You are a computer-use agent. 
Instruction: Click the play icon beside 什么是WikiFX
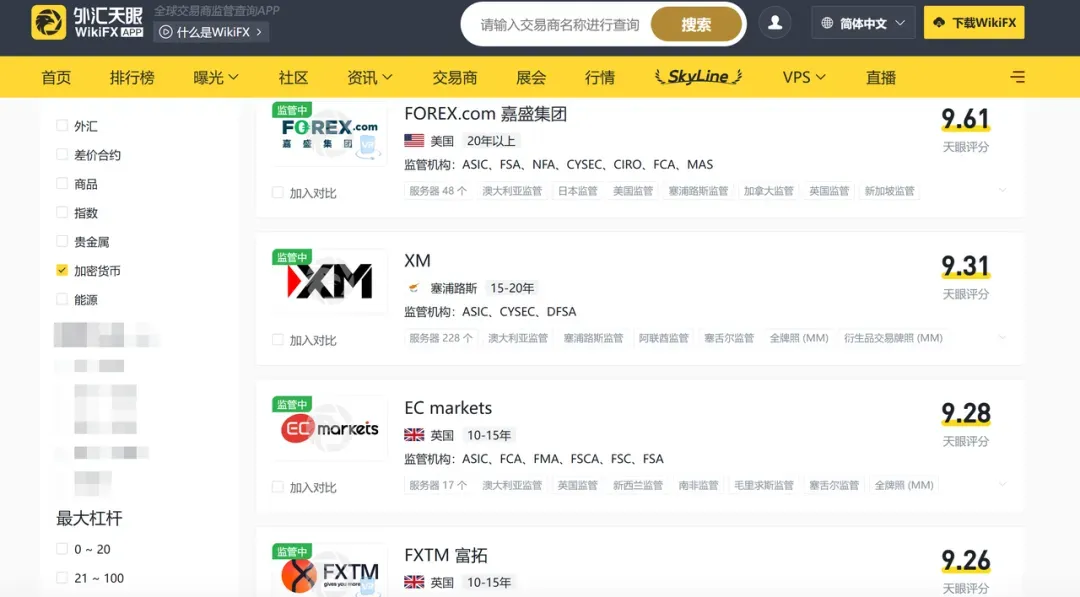[165, 32]
